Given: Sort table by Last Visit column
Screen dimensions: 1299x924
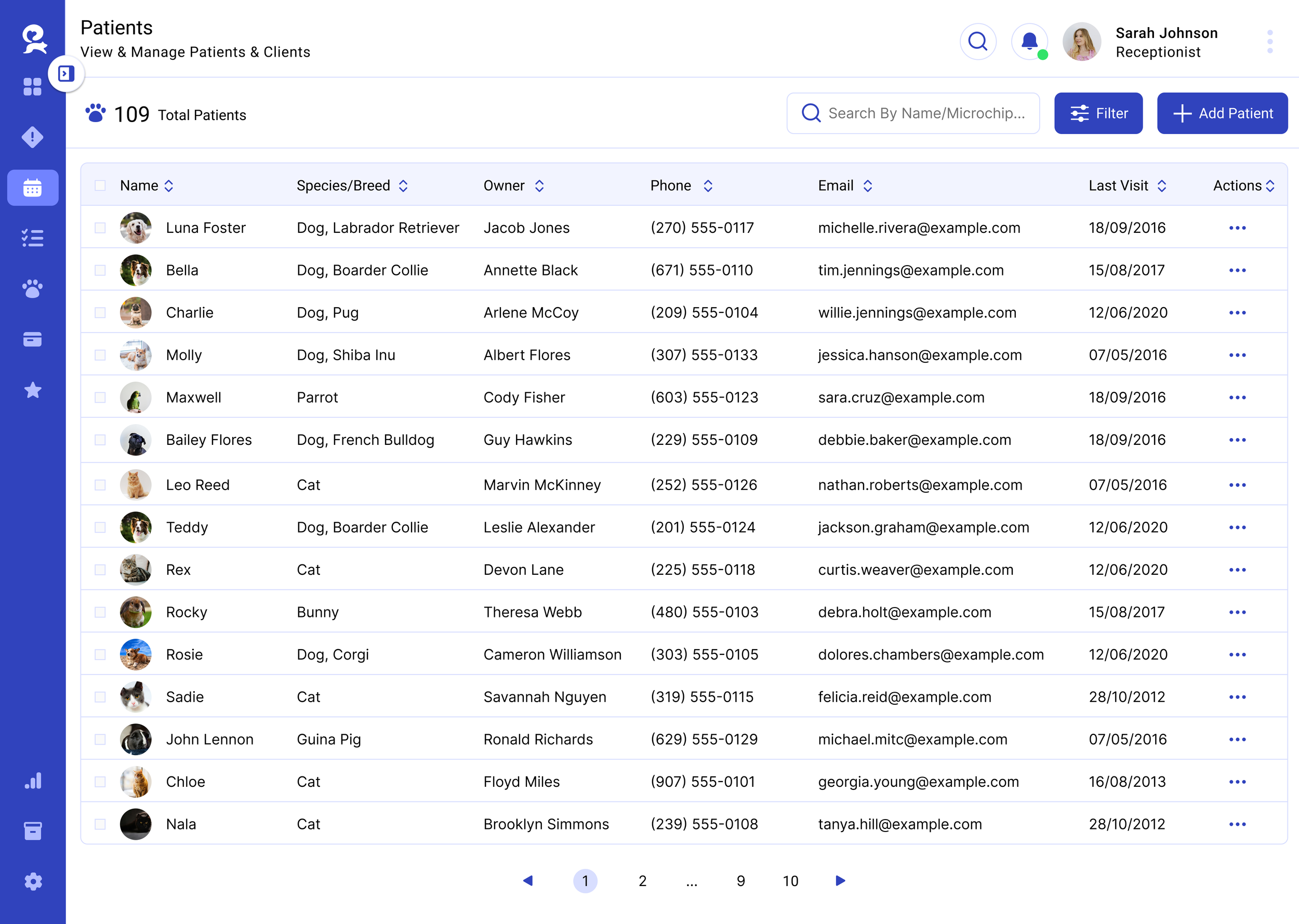Looking at the screenshot, I should coord(1161,186).
